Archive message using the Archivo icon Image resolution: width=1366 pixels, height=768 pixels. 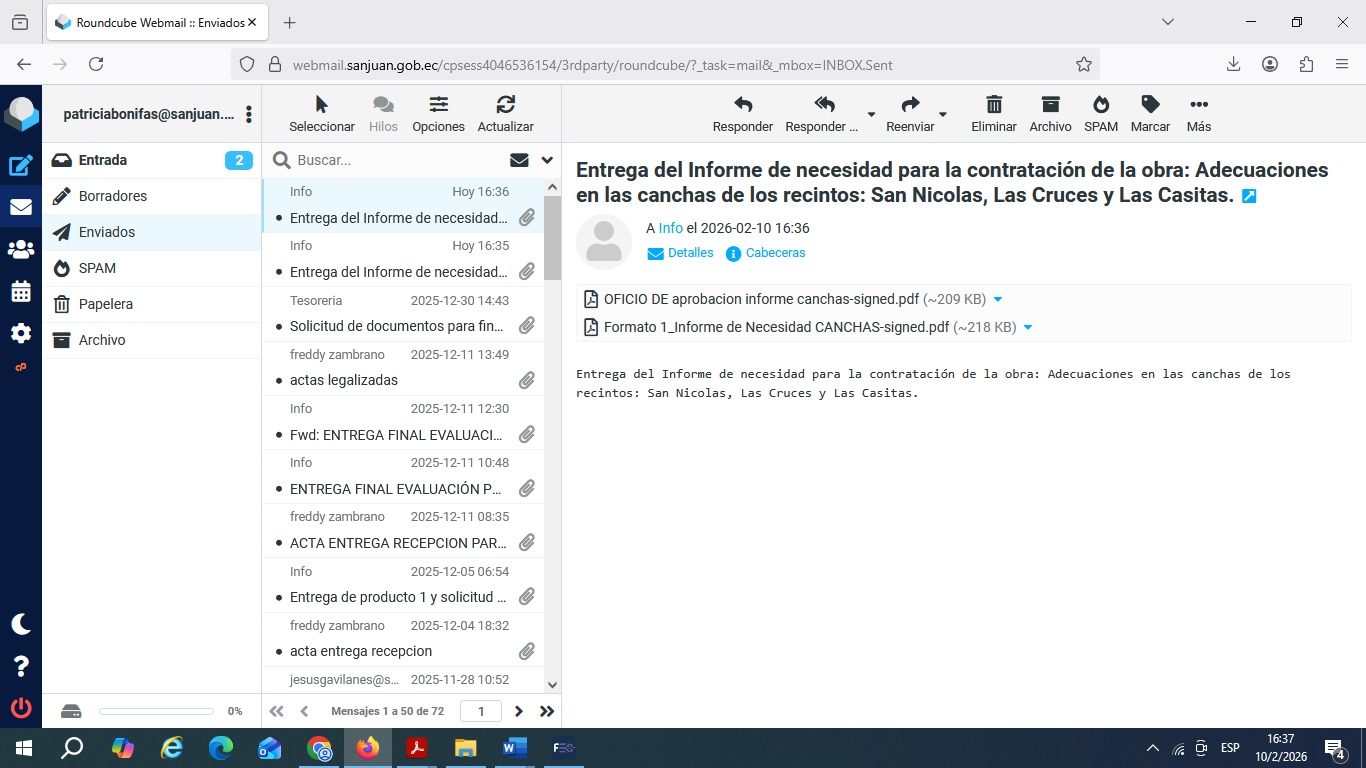point(1050,106)
